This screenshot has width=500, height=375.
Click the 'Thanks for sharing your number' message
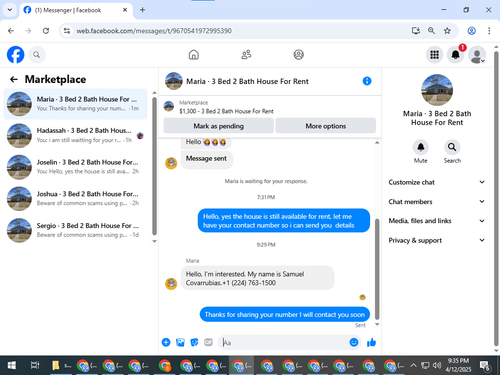click(285, 314)
